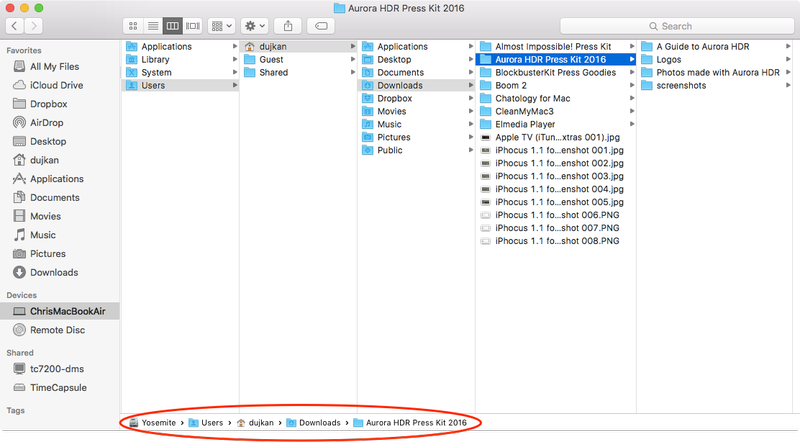Switch to column view
Screen dimensions: 800x442
coord(172,26)
